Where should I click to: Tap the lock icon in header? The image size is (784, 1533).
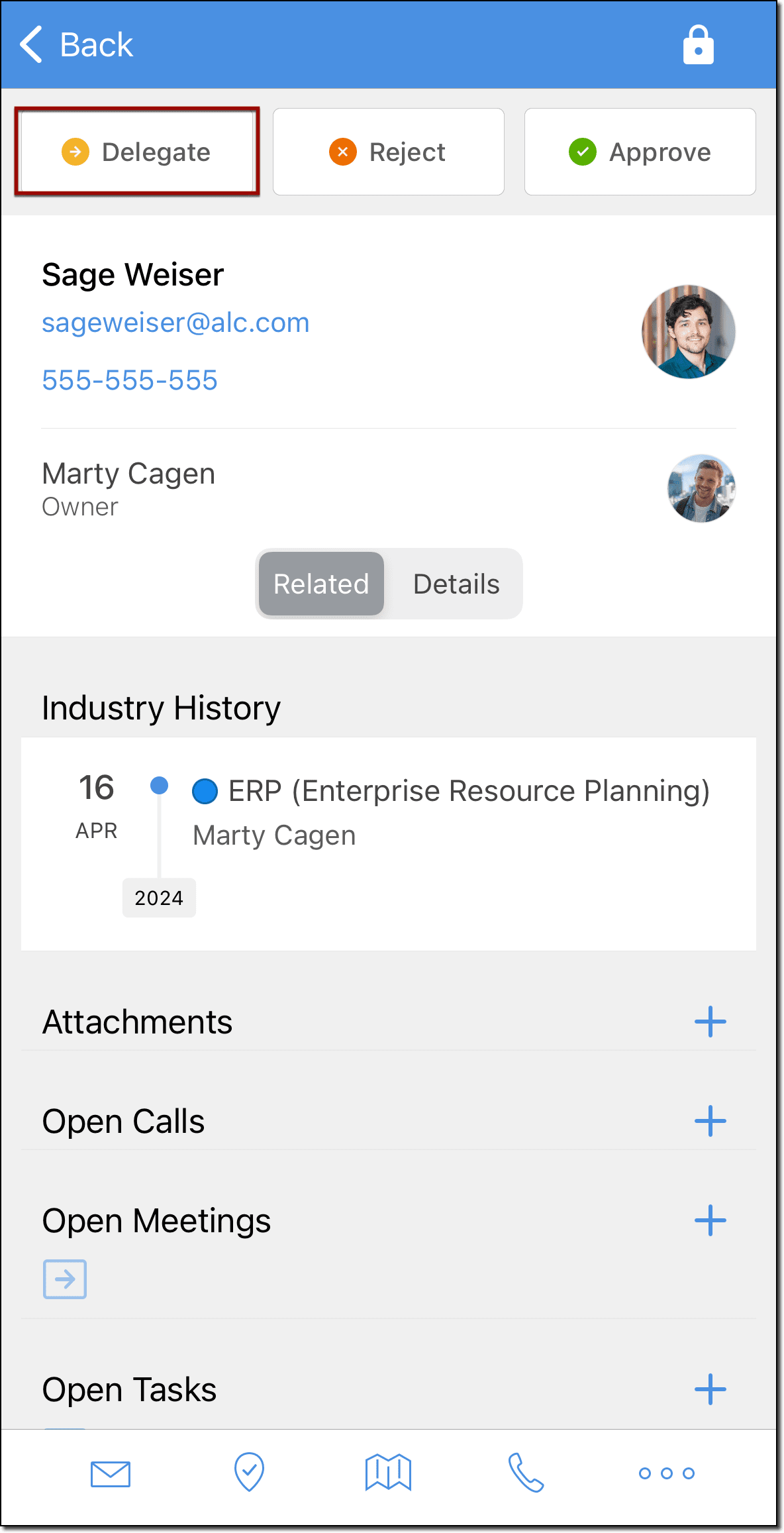[698, 45]
